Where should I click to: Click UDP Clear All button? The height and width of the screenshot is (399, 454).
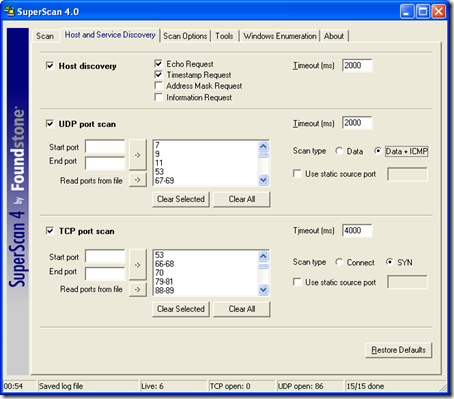pos(242,199)
